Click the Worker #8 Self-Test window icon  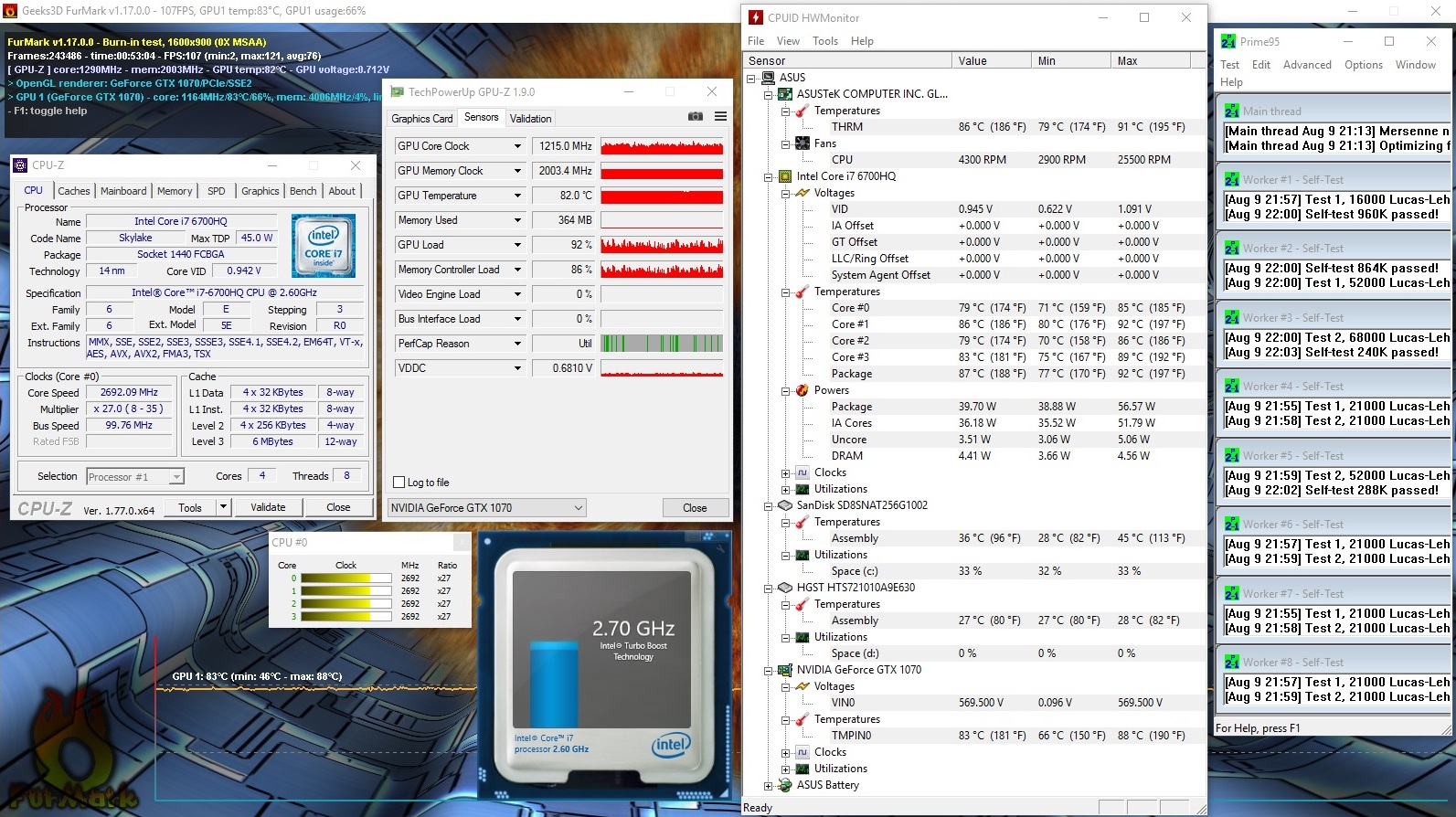pos(1232,663)
